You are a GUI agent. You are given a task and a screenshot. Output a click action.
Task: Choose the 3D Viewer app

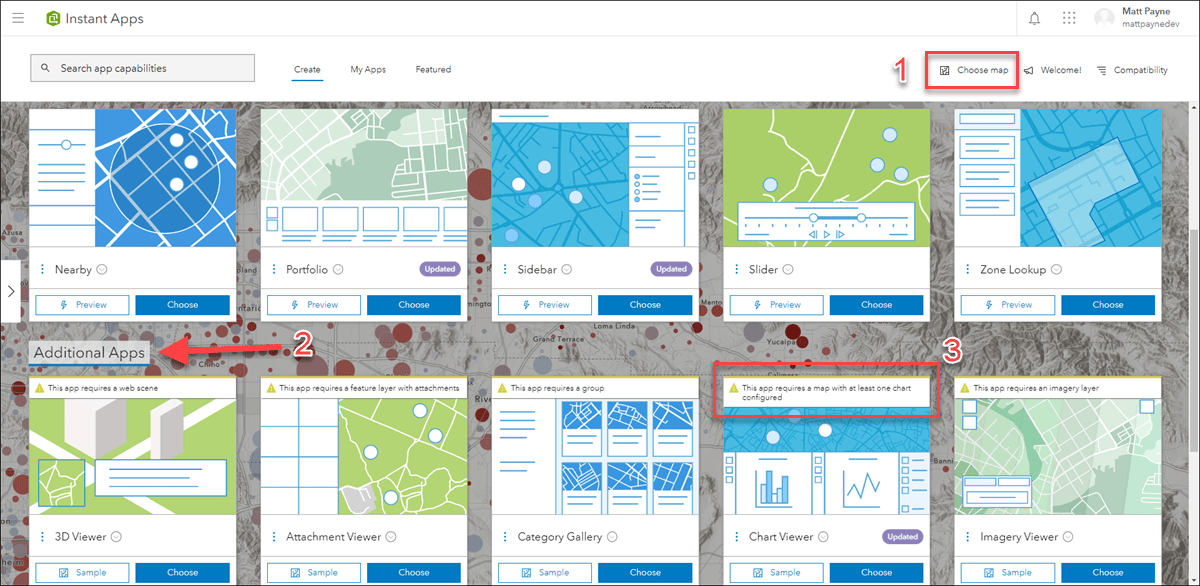(183, 573)
